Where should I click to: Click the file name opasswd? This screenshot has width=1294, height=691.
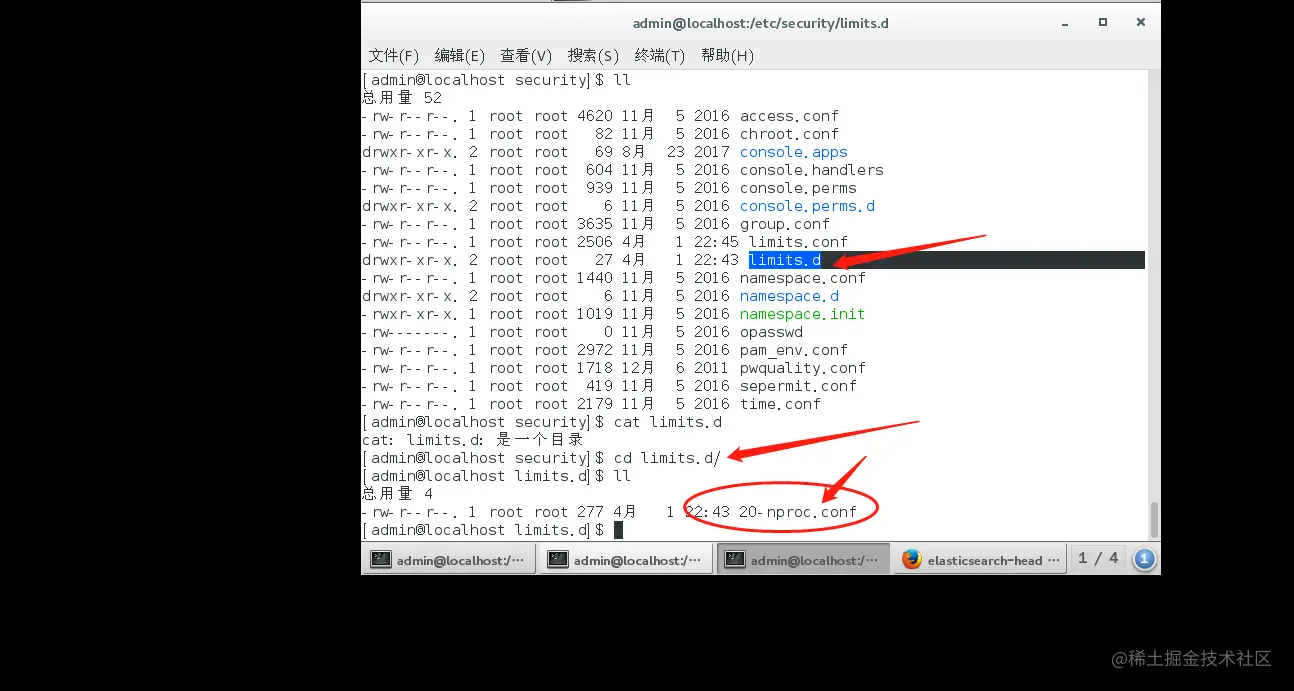(x=771, y=332)
